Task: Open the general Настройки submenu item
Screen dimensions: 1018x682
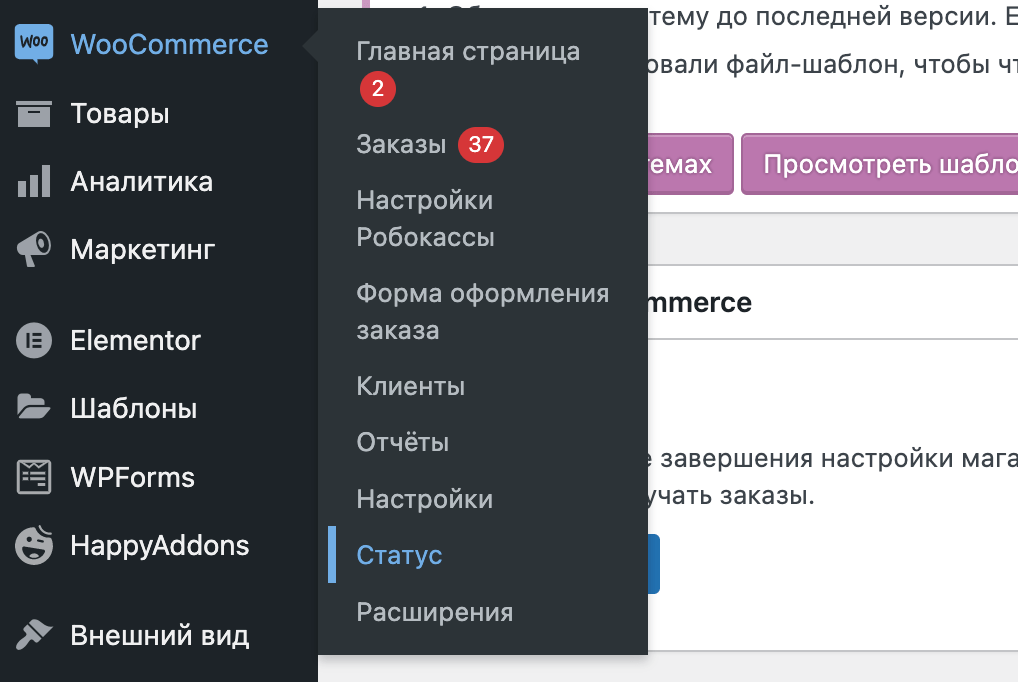Action: point(425,499)
